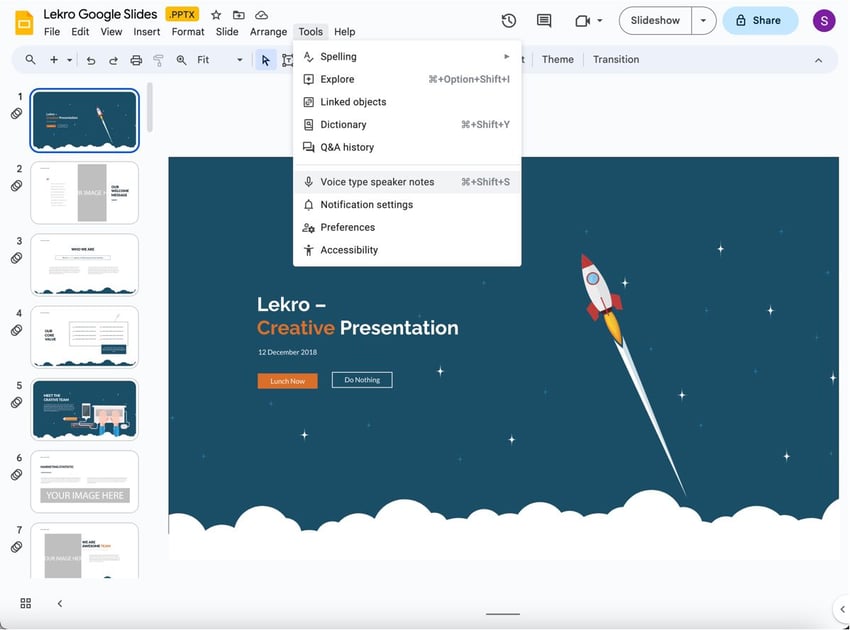Open the Tools menu

[x=310, y=31]
